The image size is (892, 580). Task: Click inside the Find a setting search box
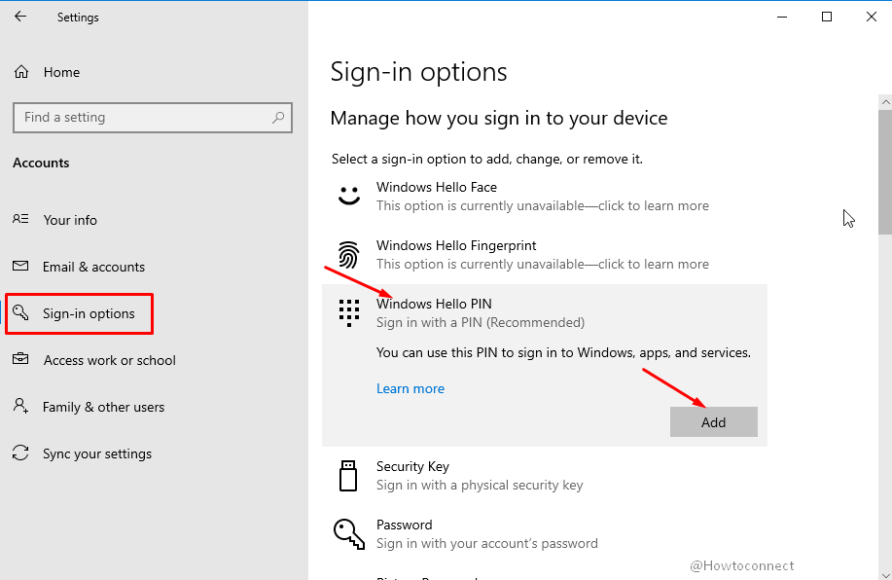pos(152,117)
